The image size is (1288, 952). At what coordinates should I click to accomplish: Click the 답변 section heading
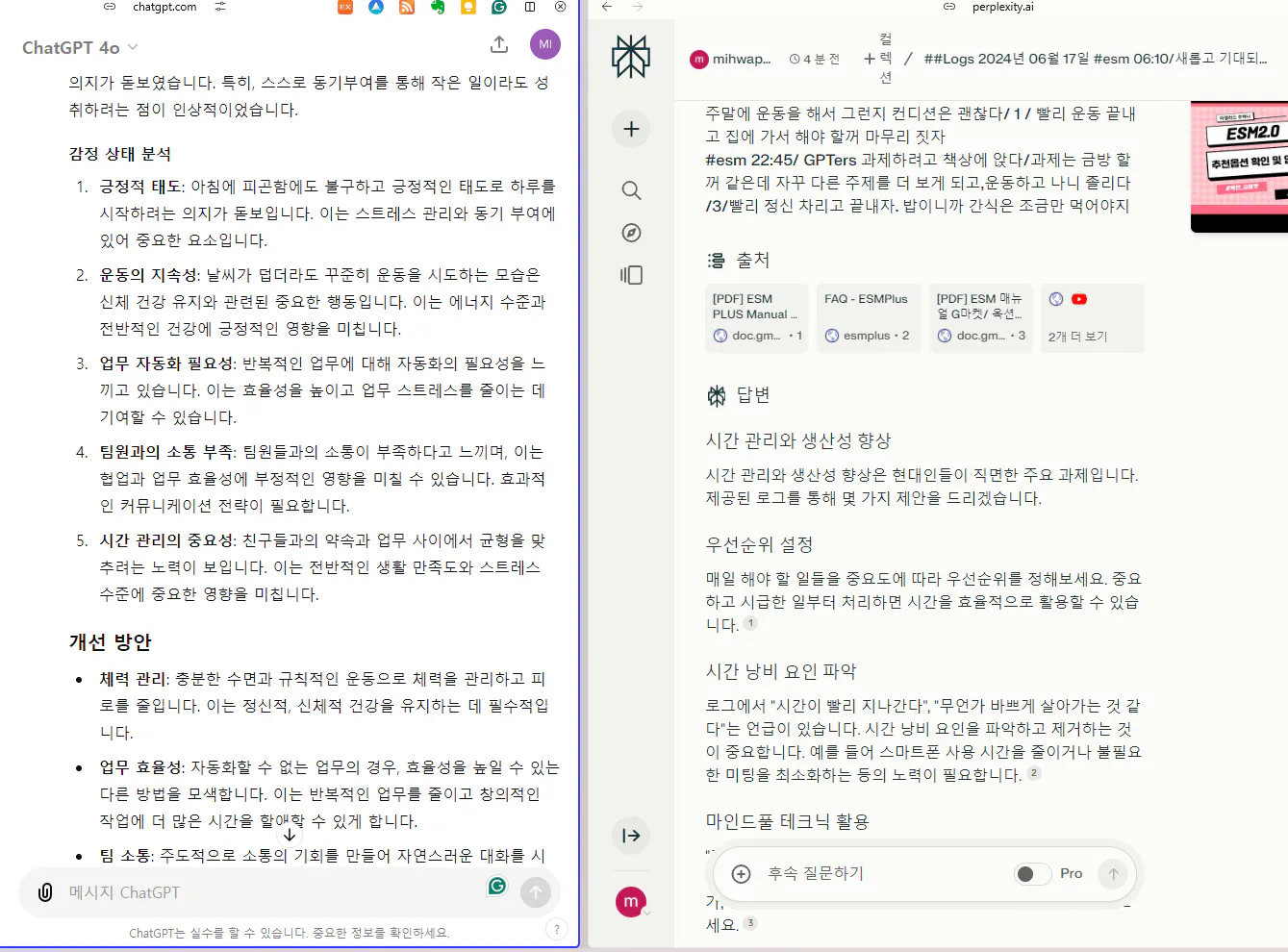point(752,395)
